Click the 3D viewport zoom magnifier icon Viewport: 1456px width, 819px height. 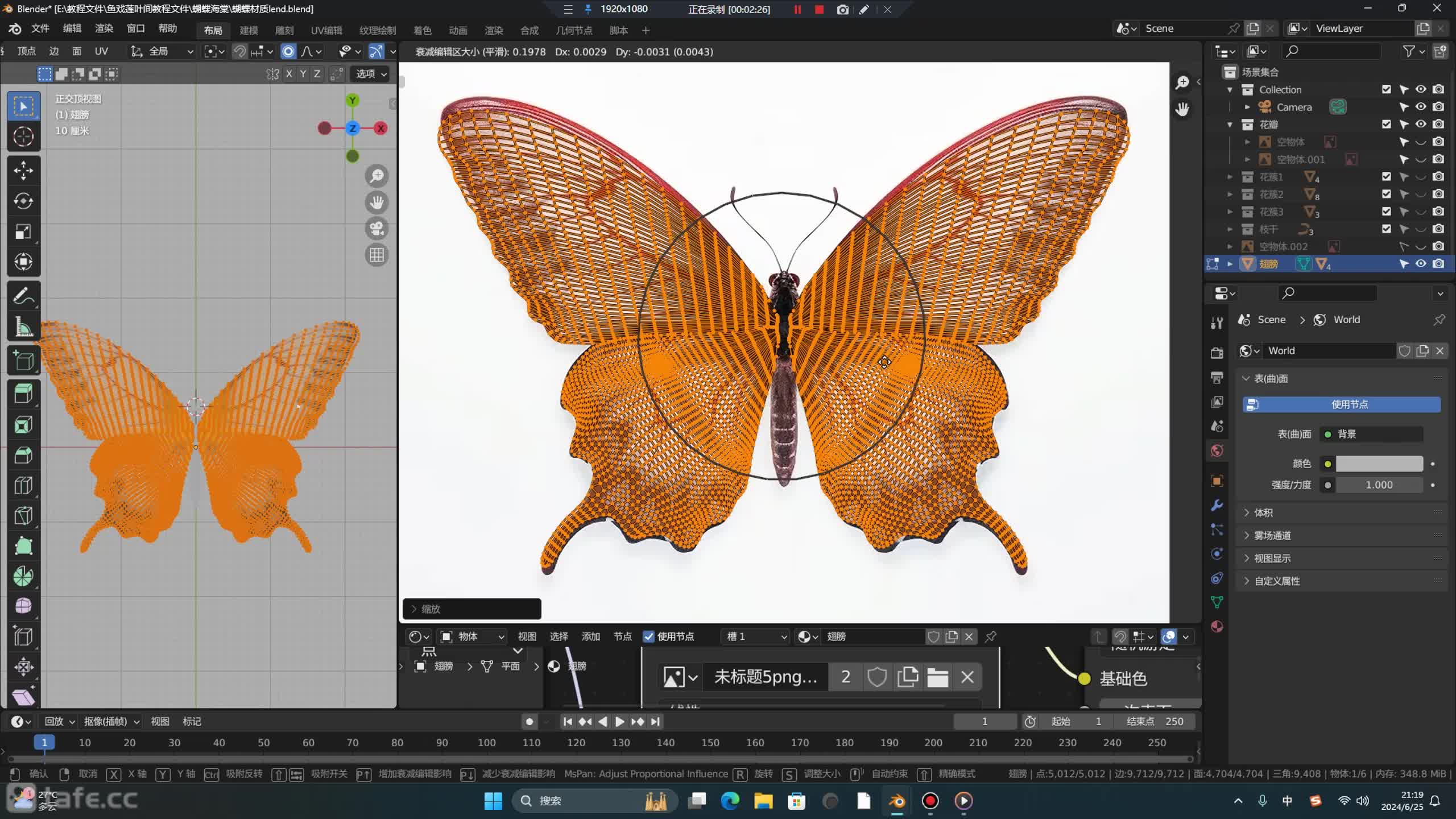377,176
